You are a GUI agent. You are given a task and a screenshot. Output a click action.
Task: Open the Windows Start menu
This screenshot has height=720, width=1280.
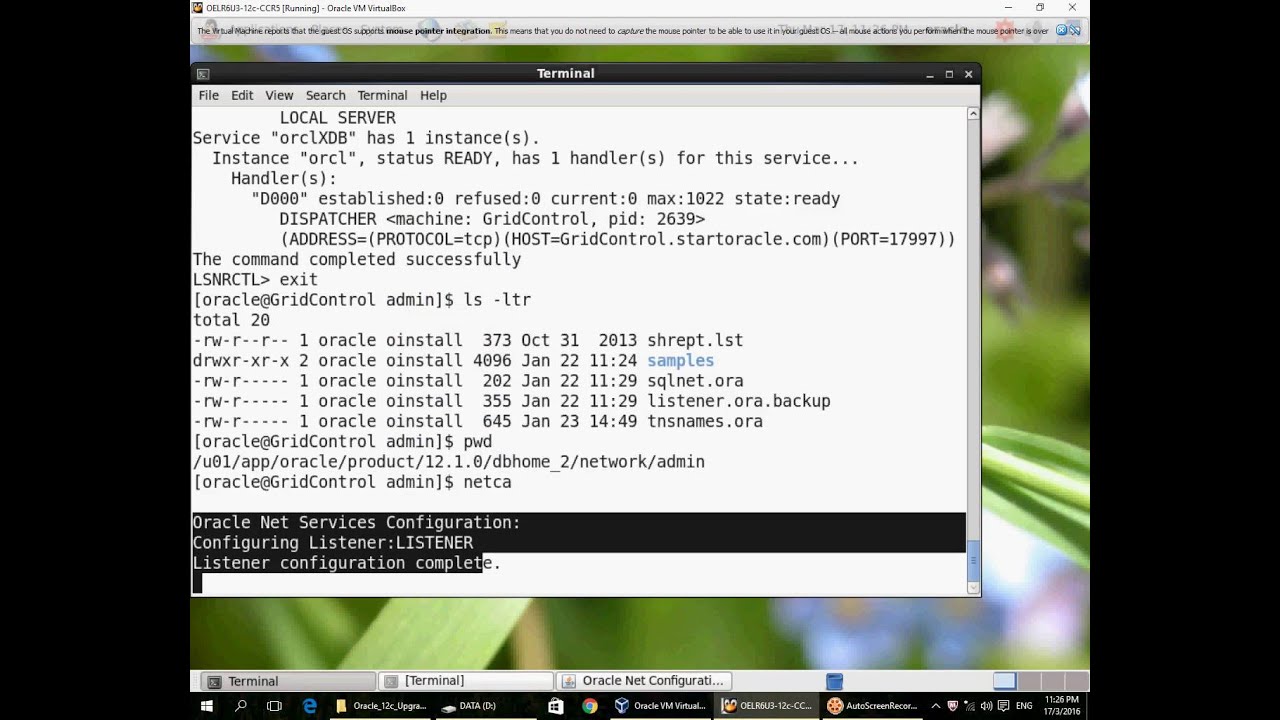[x=207, y=705]
